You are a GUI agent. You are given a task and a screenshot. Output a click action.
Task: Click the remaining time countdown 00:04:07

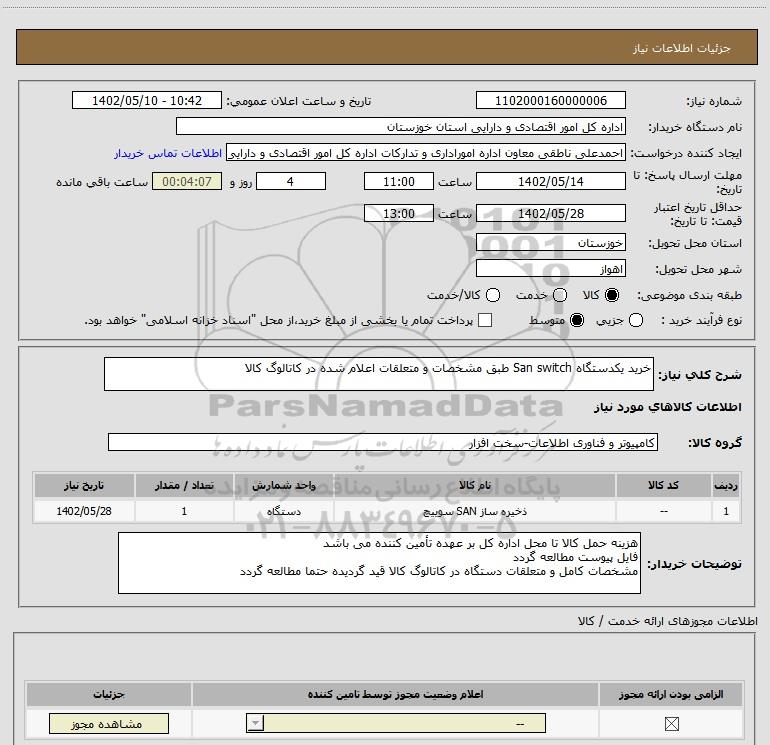pyautogui.click(x=187, y=181)
